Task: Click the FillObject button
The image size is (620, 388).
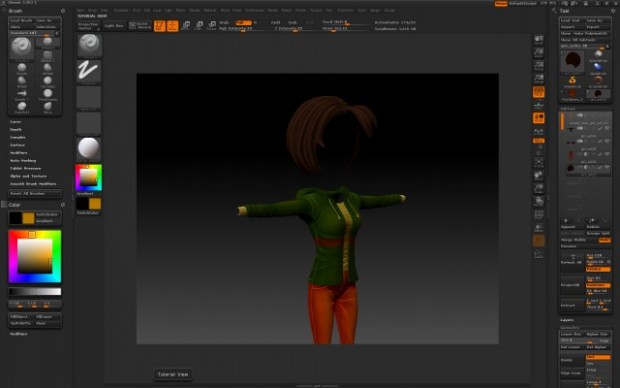Action: (x=21, y=317)
